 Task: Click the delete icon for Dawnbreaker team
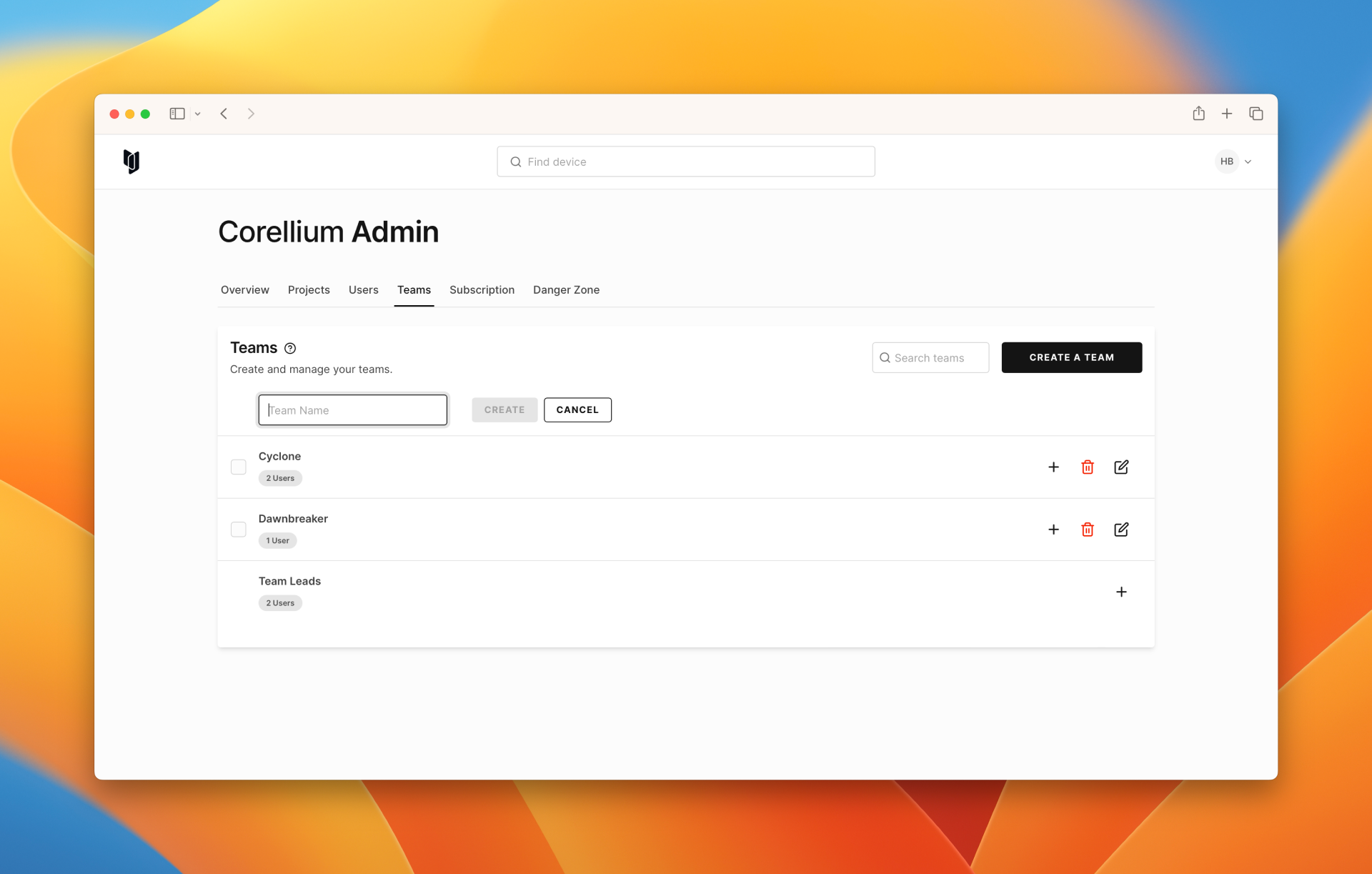pos(1087,529)
